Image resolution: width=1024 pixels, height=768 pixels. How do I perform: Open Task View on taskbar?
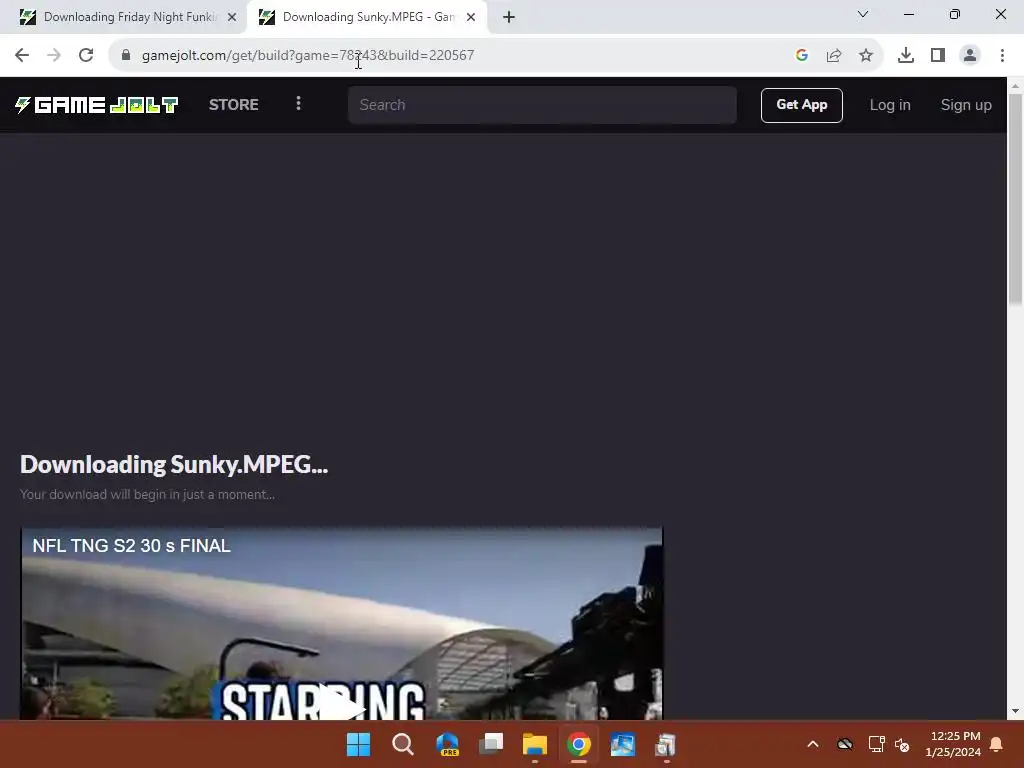(x=491, y=744)
